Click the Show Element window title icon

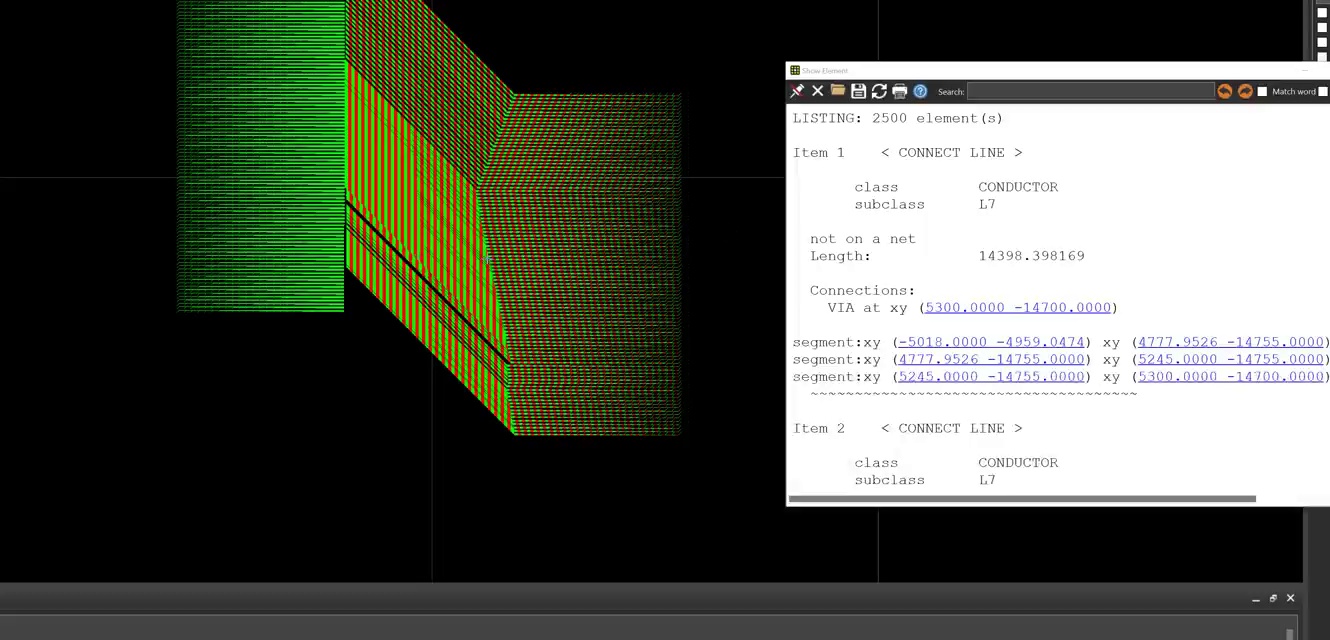point(795,71)
